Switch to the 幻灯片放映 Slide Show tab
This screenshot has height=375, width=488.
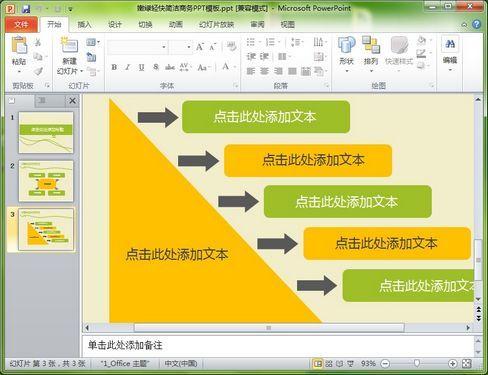point(217,24)
